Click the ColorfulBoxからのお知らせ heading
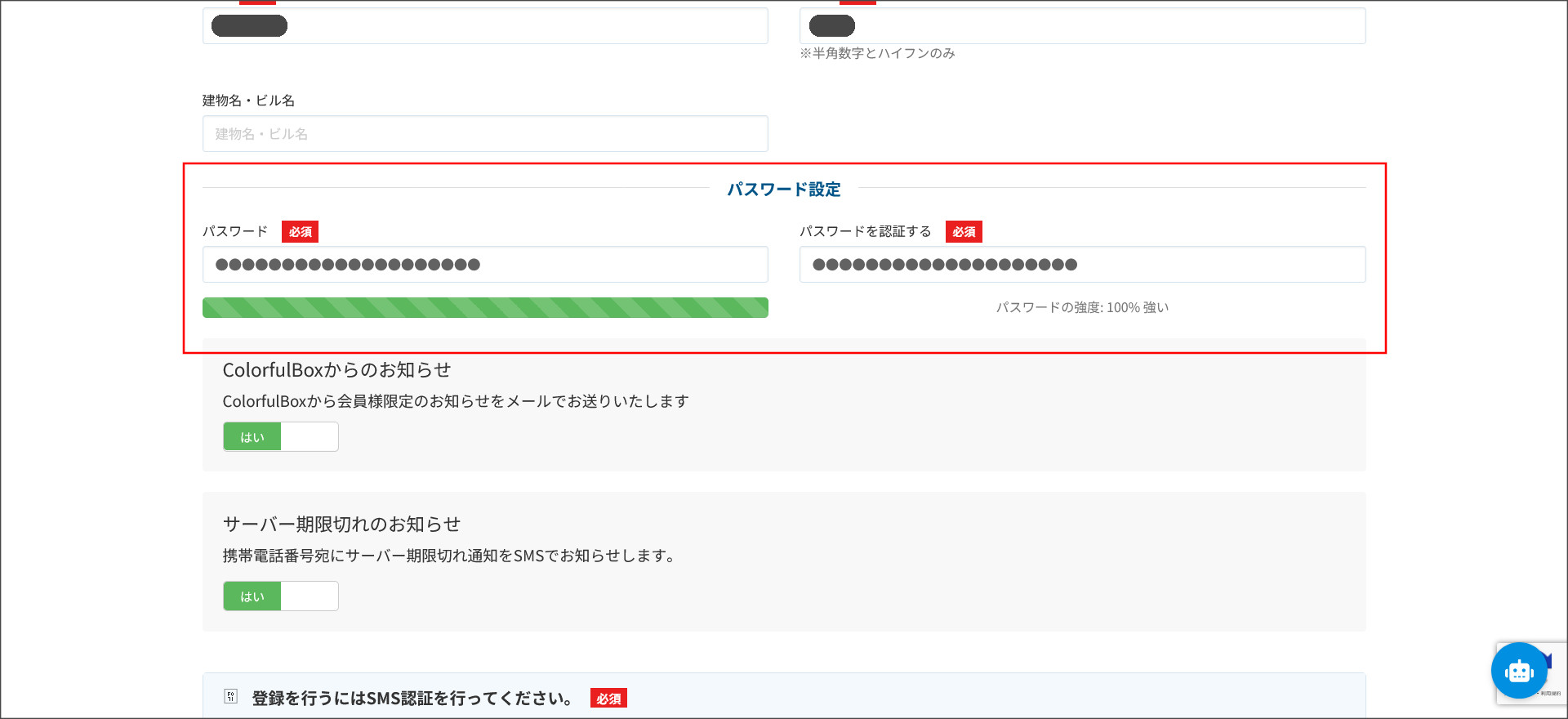 coord(336,370)
